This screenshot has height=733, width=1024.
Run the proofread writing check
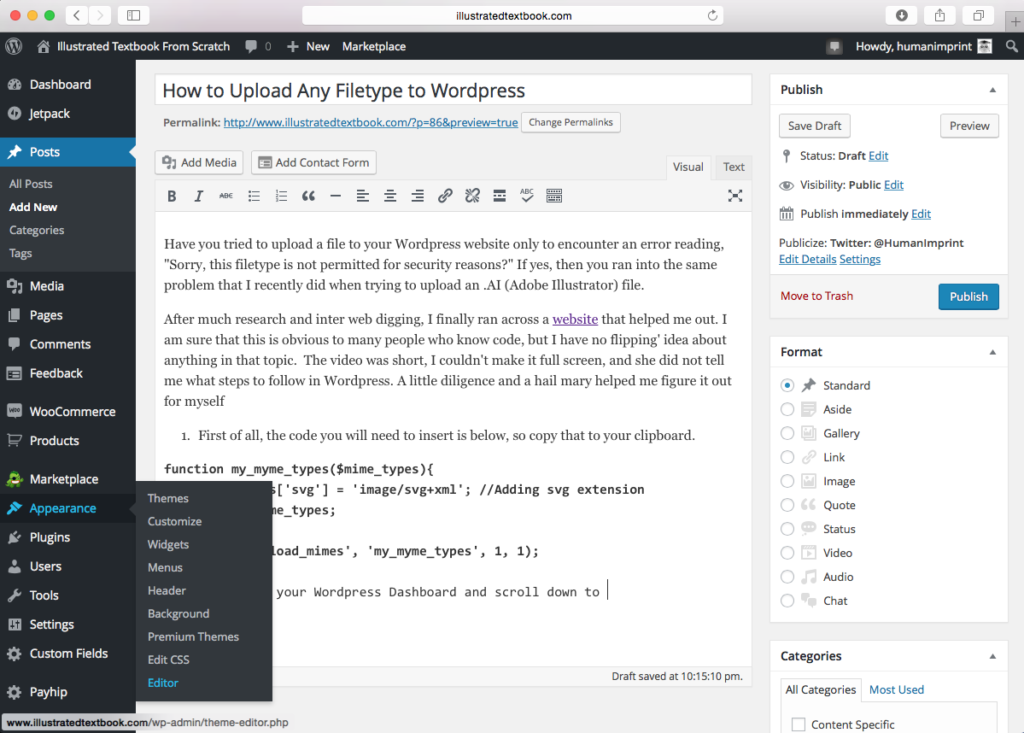[527, 195]
